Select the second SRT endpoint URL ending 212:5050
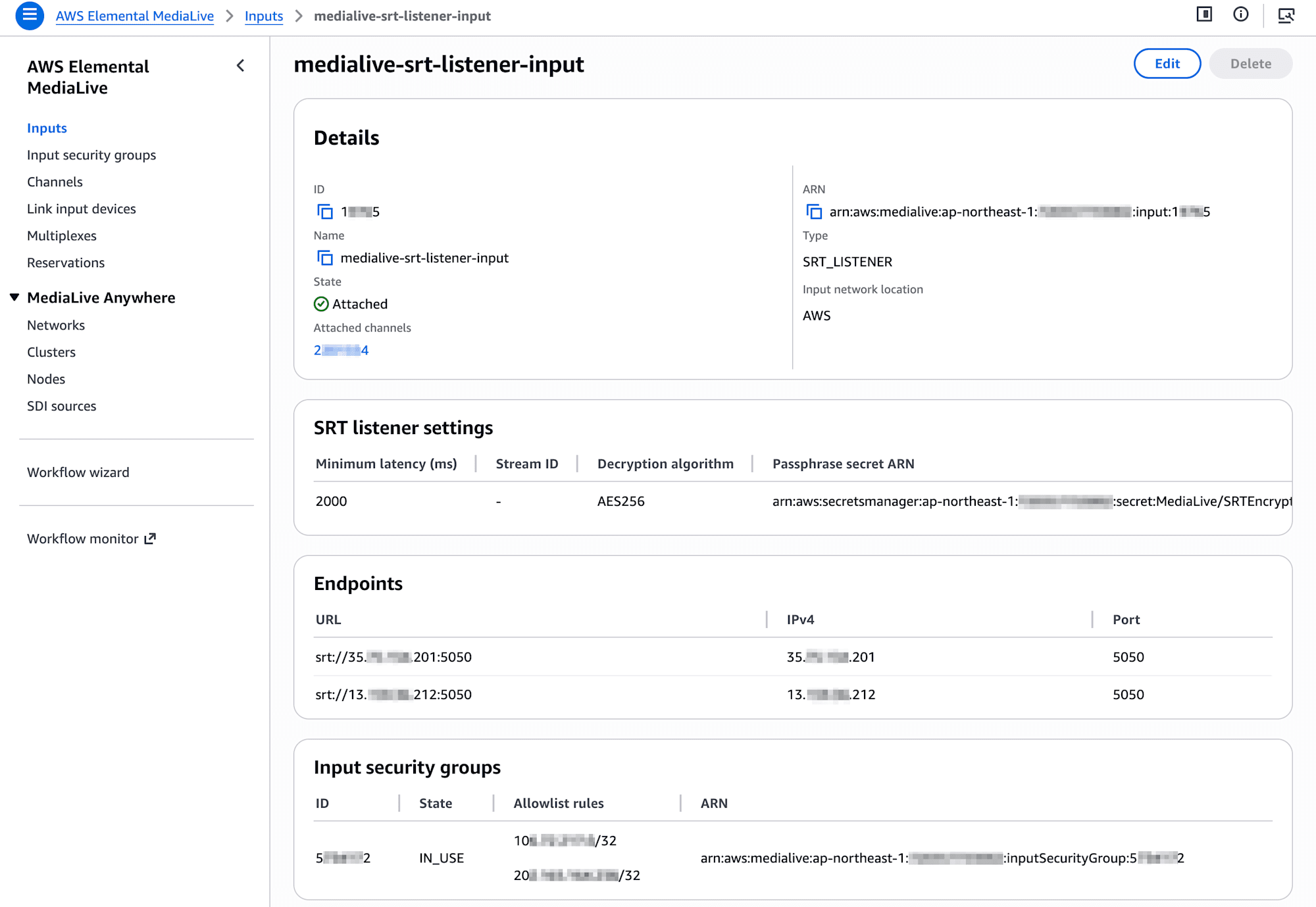Image resolution: width=1316 pixels, height=907 pixels. coord(393,695)
